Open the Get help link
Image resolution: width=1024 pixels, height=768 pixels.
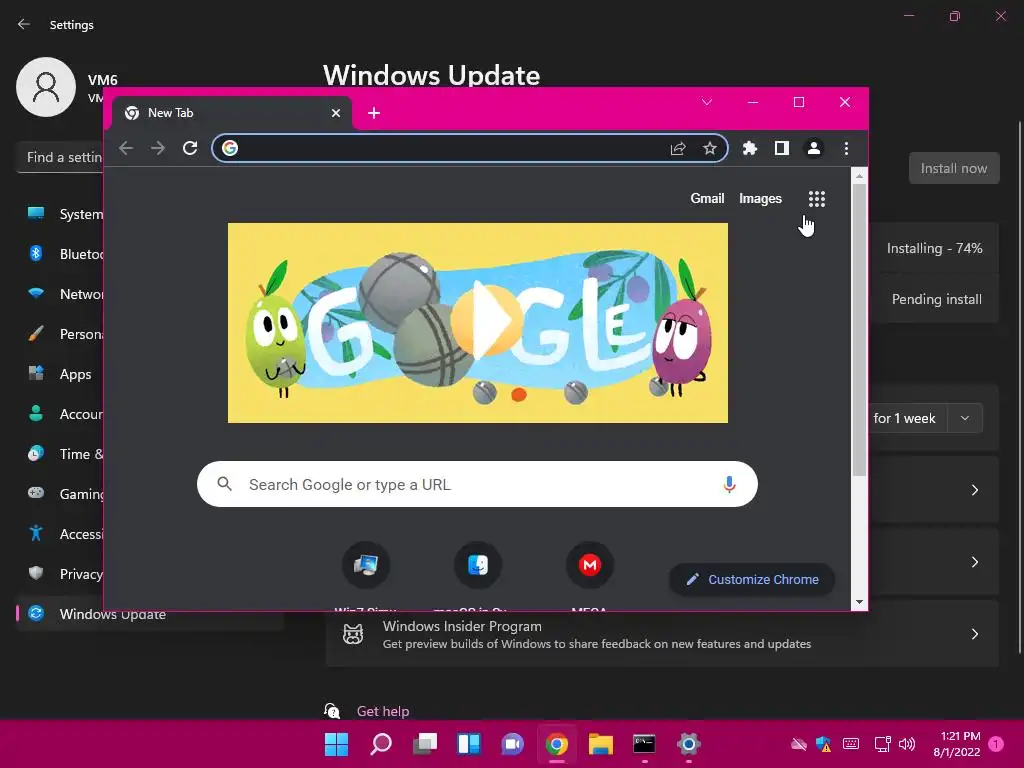pyautogui.click(x=383, y=711)
